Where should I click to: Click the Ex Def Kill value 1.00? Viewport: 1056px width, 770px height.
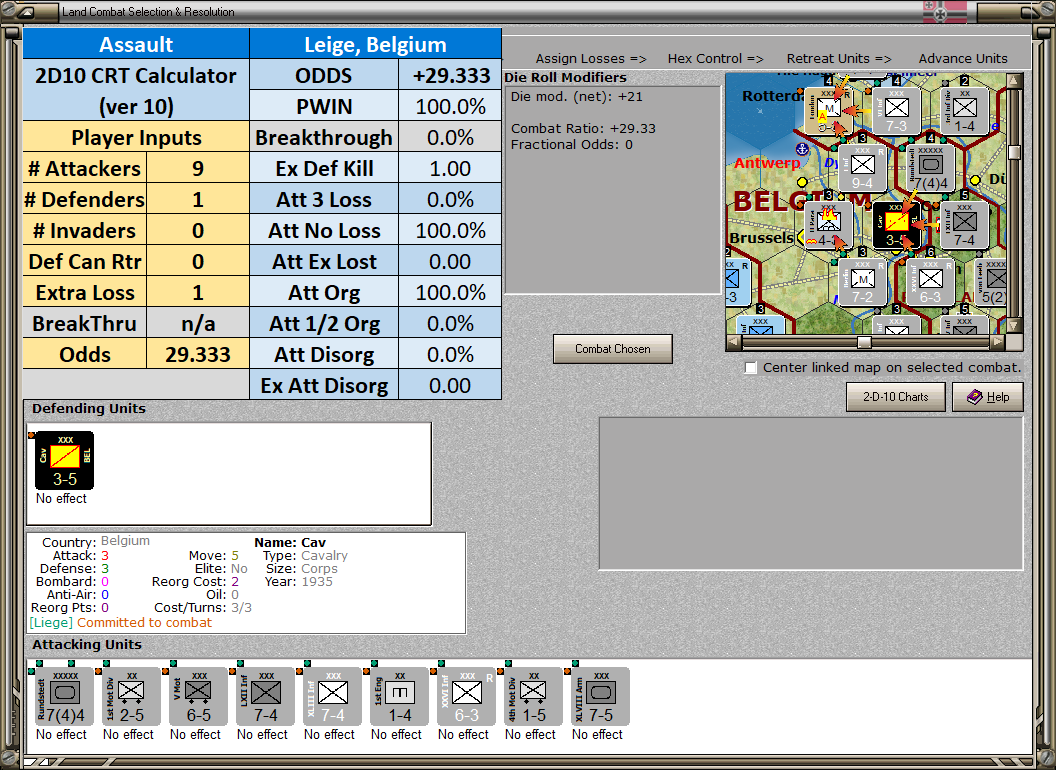pyautogui.click(x=450, y=168)
